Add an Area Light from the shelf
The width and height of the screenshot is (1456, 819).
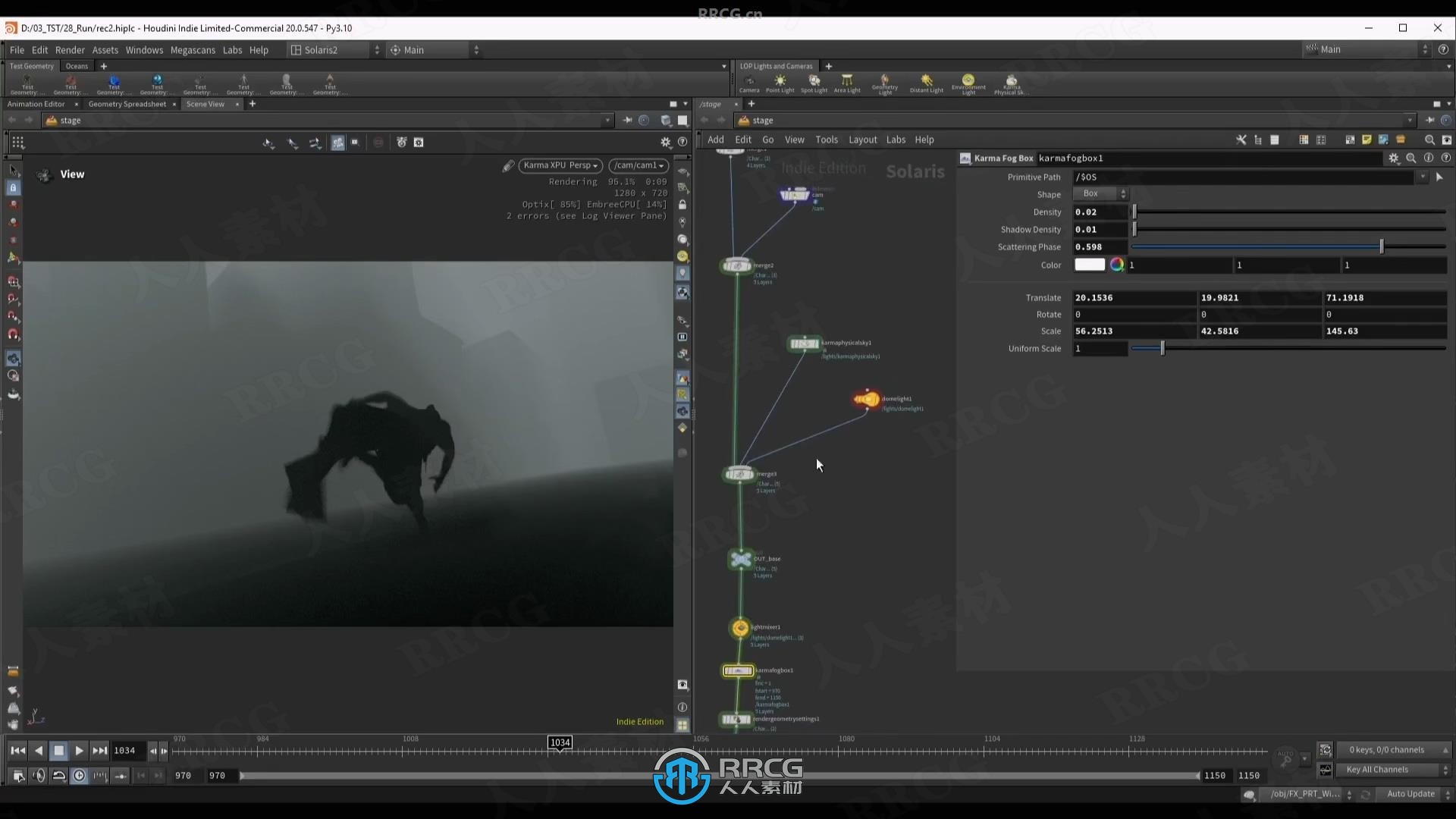click(x=847, y=83)
